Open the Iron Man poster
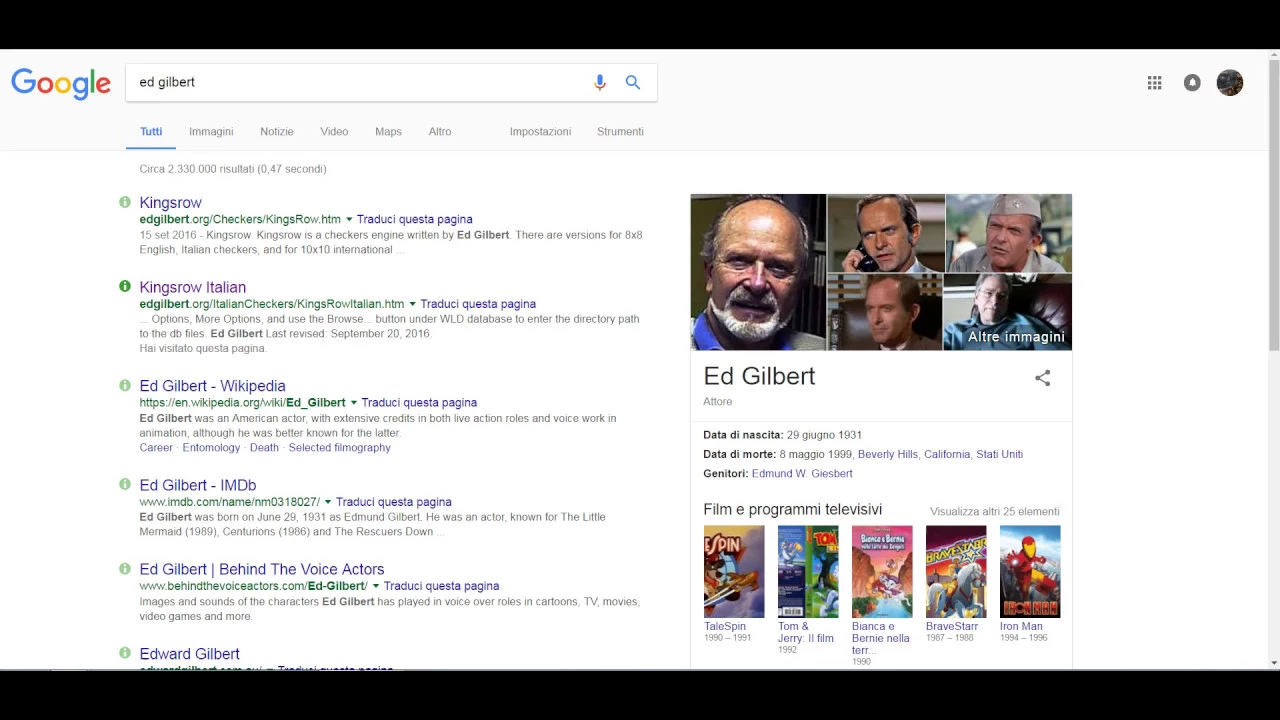 coord(1030,571)
